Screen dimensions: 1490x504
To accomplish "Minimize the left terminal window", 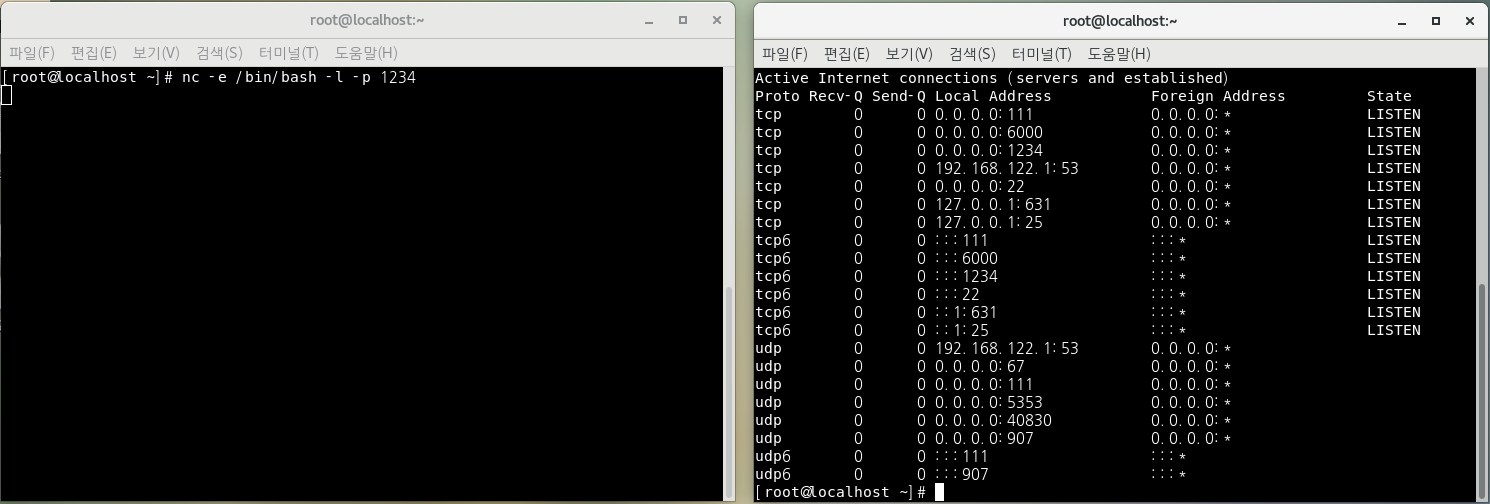I will click(649, 20).
